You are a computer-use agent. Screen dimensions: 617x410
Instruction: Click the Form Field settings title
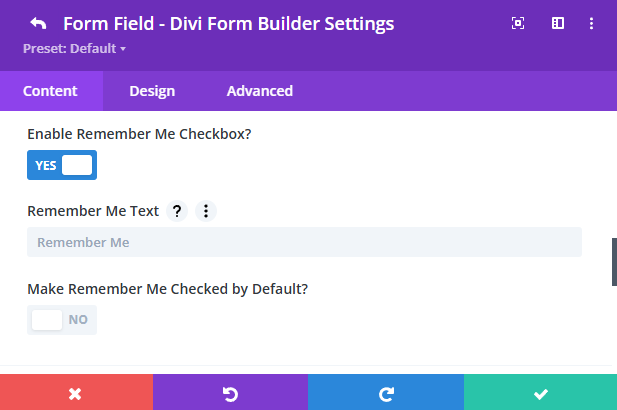(228, 23)
